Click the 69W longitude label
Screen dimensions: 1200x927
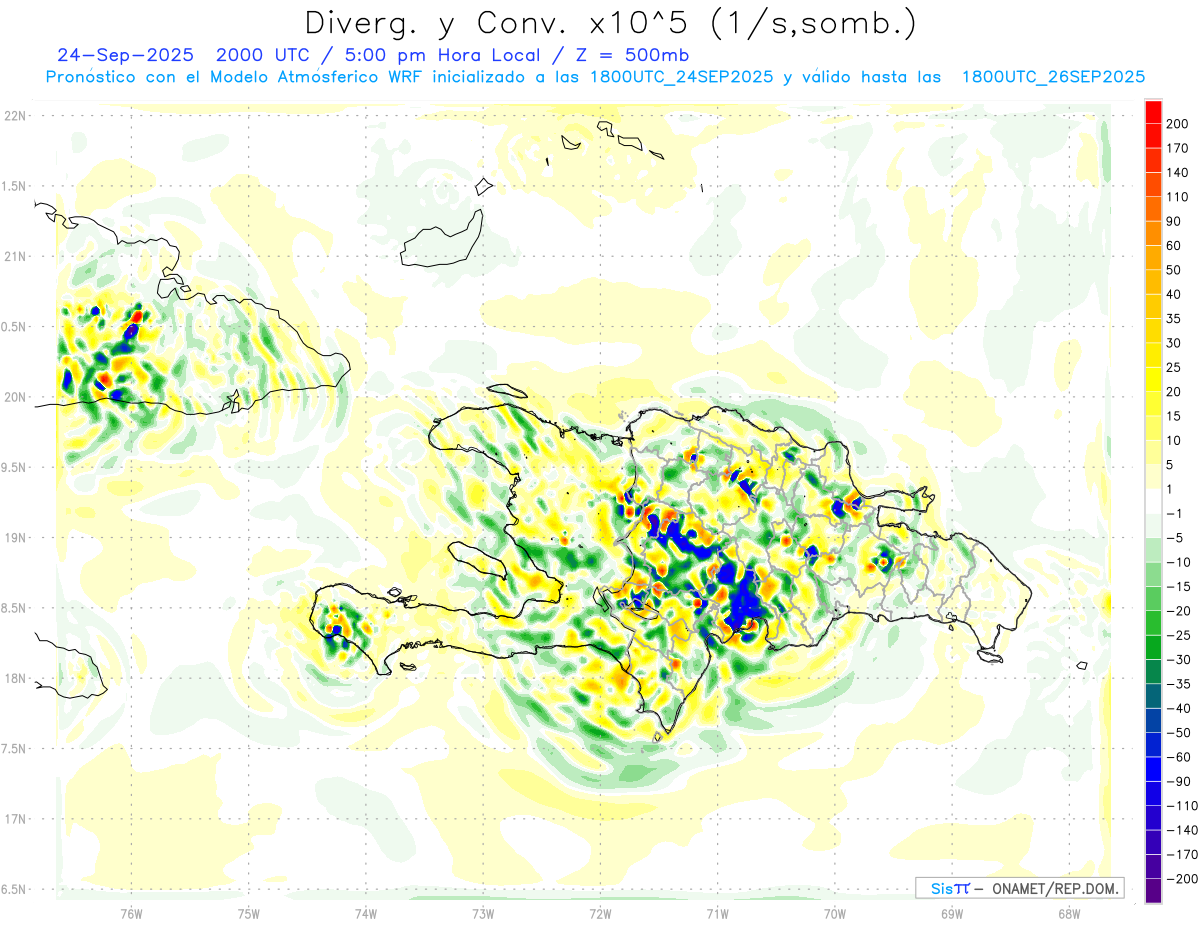tap(952, 913)
